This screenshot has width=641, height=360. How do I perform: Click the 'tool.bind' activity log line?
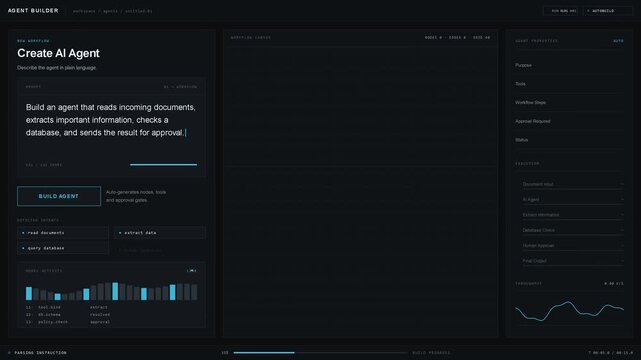[x=68, y=307]
